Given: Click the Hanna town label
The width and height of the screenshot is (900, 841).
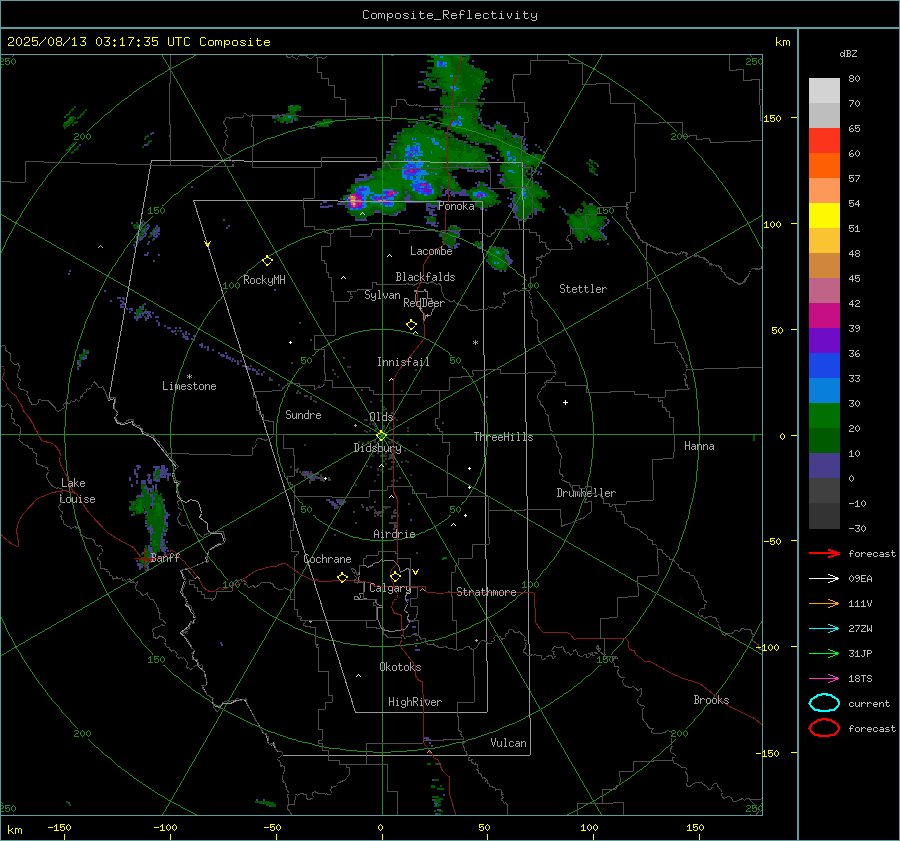Looking at the screenshot, I should [699, 446].
